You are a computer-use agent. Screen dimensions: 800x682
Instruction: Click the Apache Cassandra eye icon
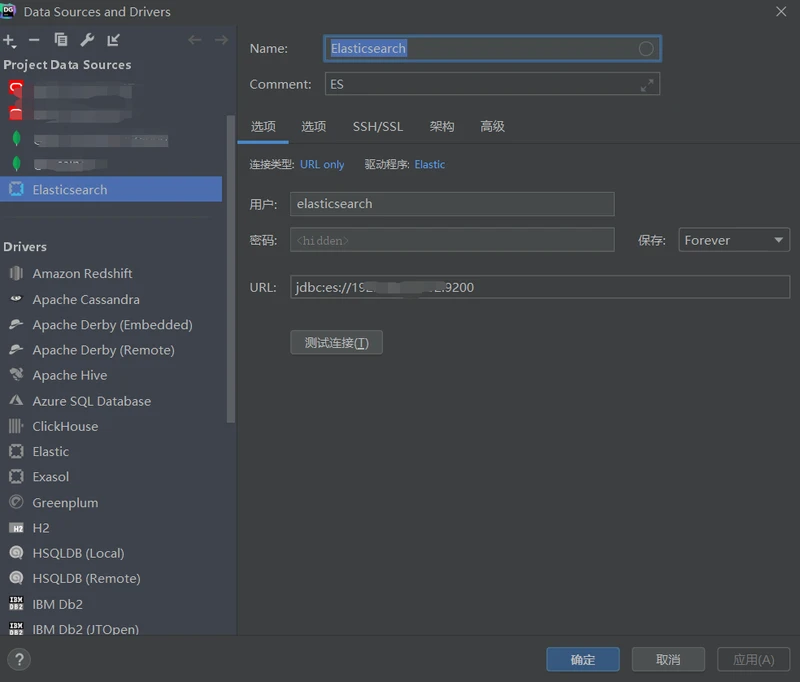click(16, 299)
